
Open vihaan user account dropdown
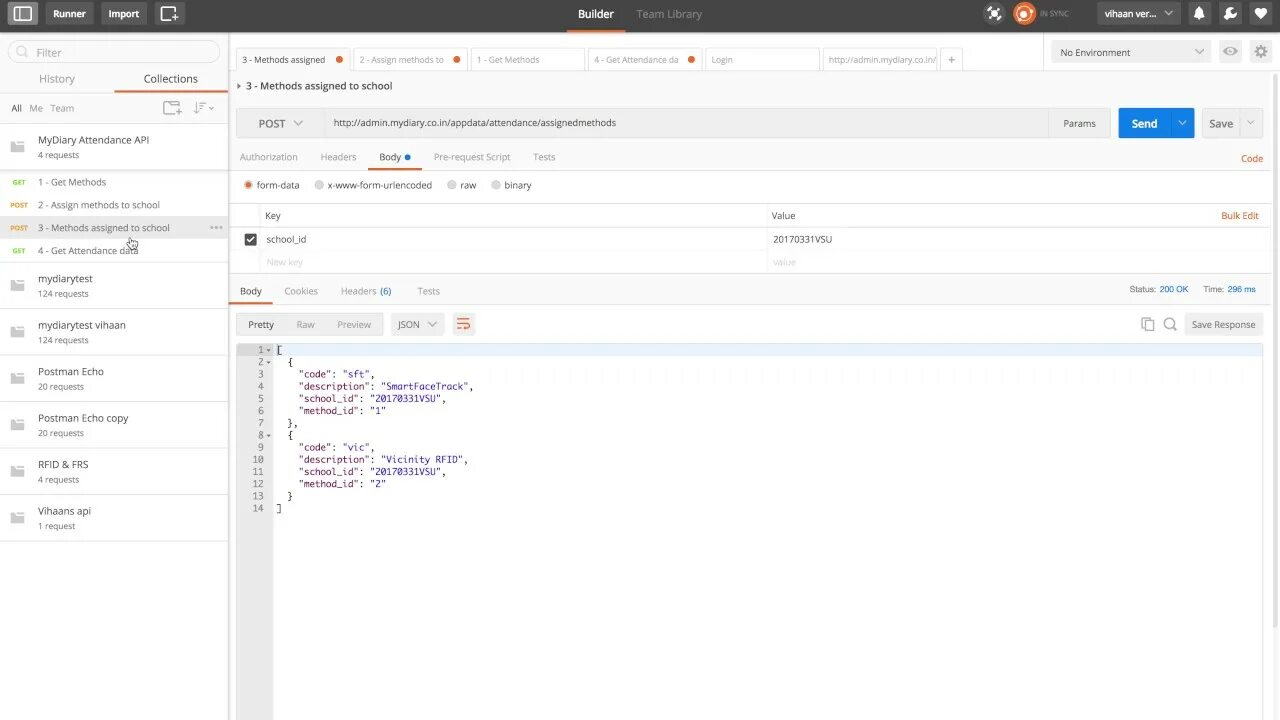tap(1138, 14)
